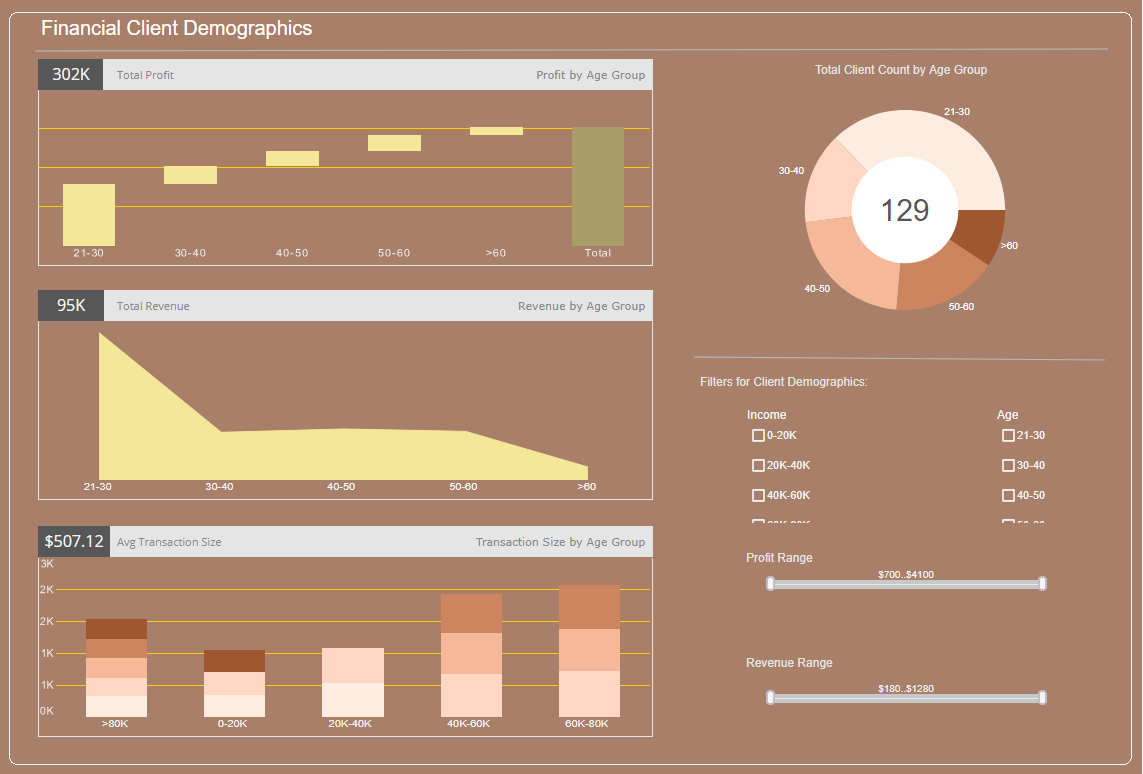Check the 30-40 age filter

point(1008,465)
